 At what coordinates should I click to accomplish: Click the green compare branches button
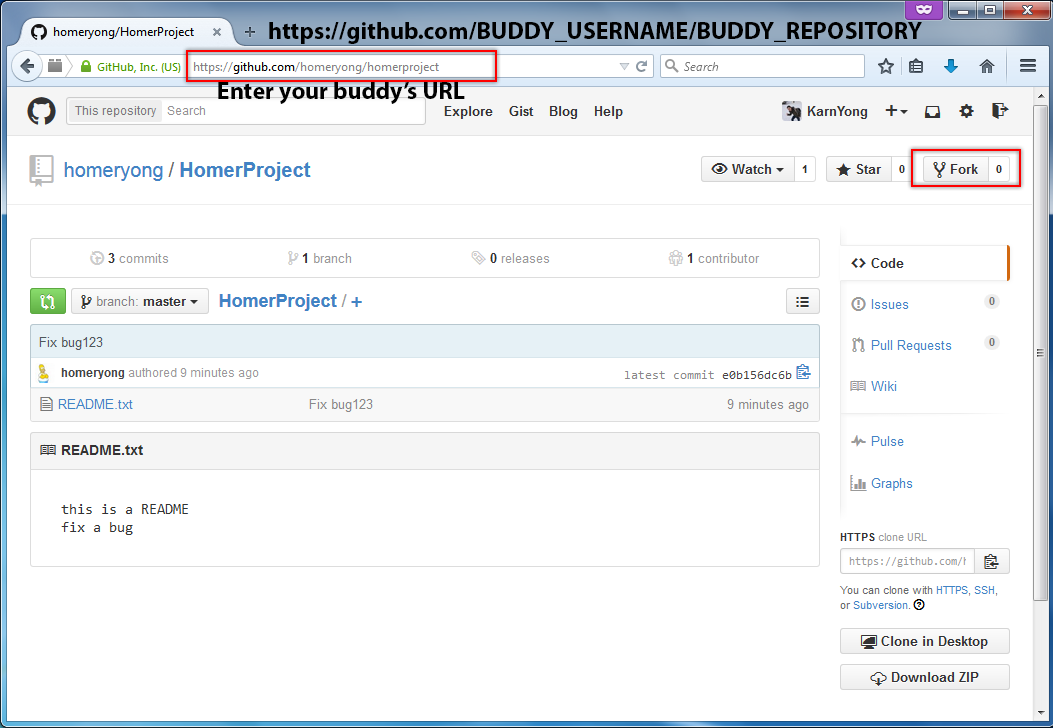pyautogui.click(x=48, y=301)
